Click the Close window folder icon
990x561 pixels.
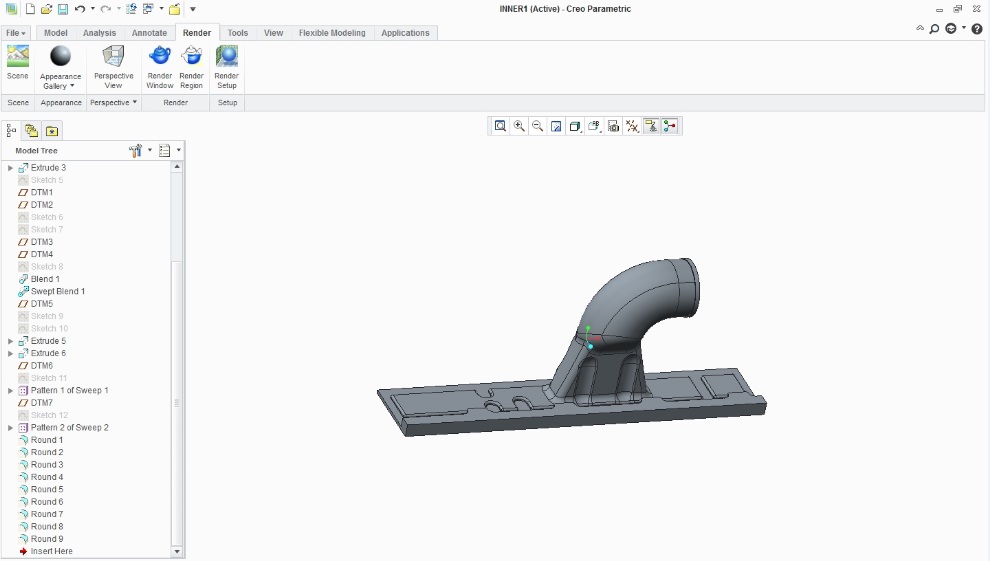coord(175,9)
